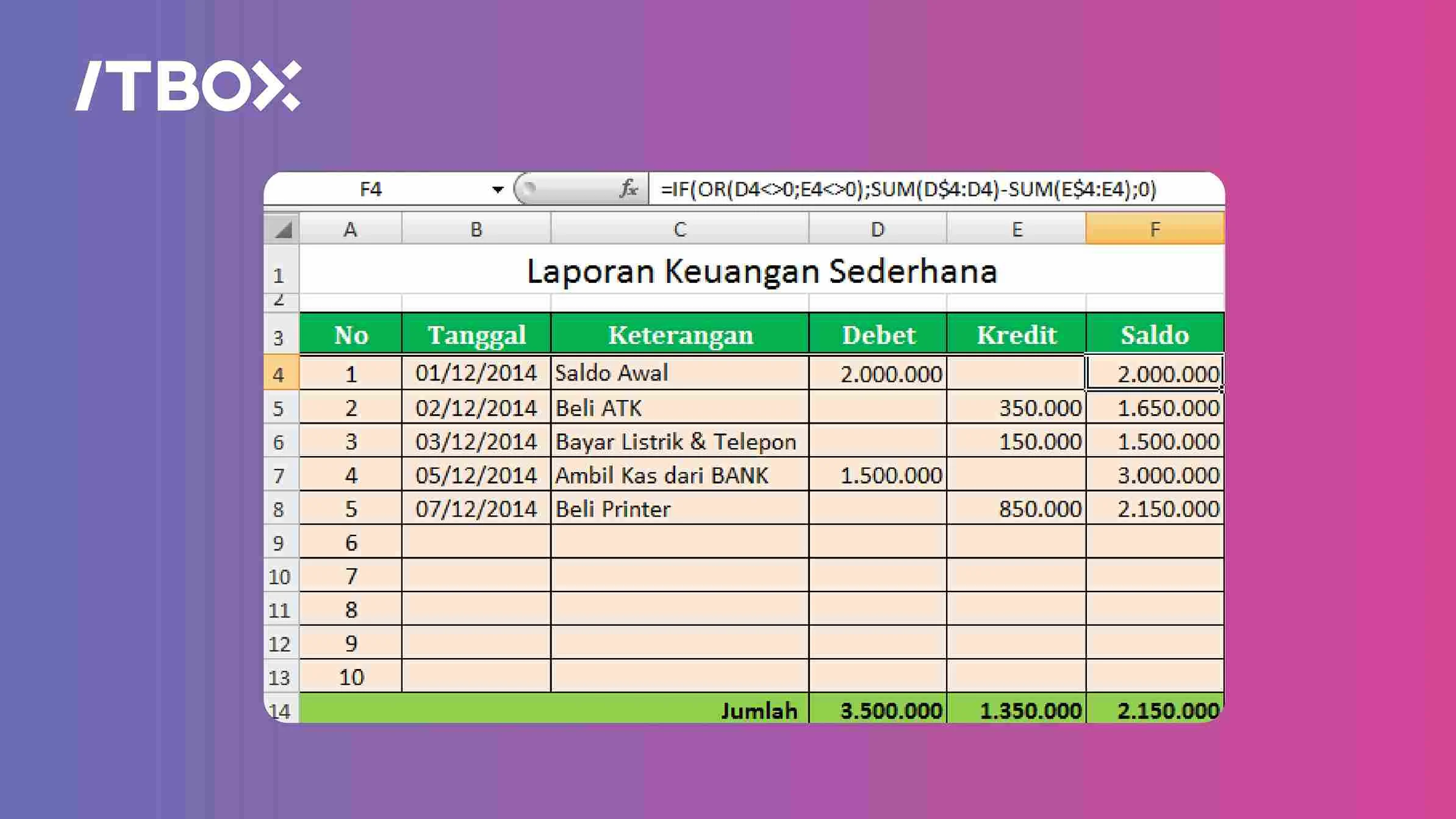This screenshot has height=819, width=1456.
Task: Select the date 05/12/2014 cell
Action: point(476,474)
